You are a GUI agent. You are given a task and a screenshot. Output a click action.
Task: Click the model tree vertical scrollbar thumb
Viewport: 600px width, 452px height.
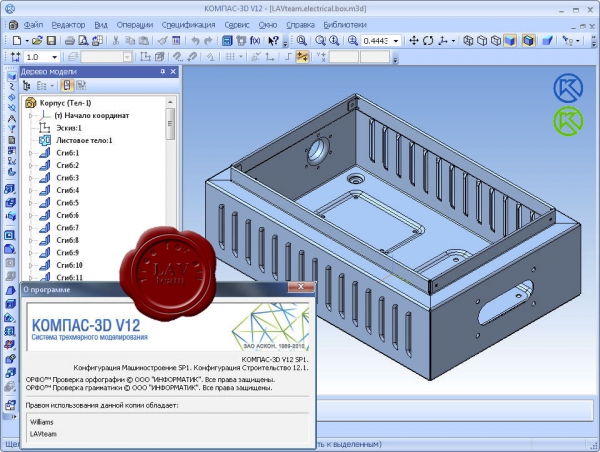pos(170,124)
